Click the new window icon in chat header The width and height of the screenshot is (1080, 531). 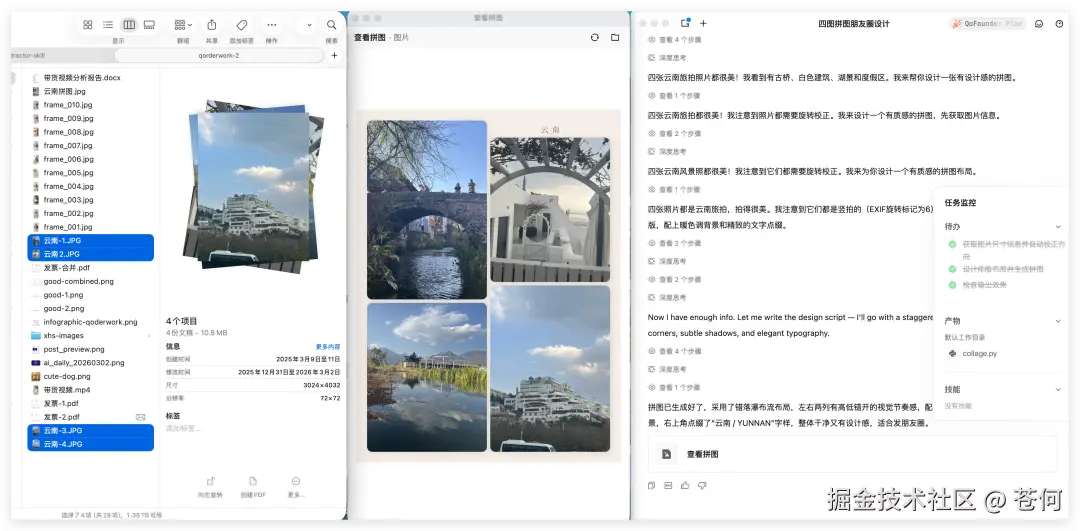click(685, 23)
